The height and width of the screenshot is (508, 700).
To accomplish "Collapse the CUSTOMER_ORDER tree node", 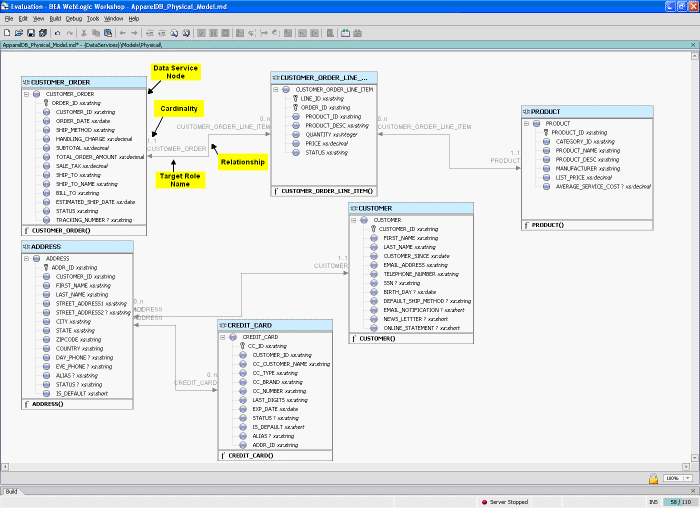I will (x=26, y=94).
